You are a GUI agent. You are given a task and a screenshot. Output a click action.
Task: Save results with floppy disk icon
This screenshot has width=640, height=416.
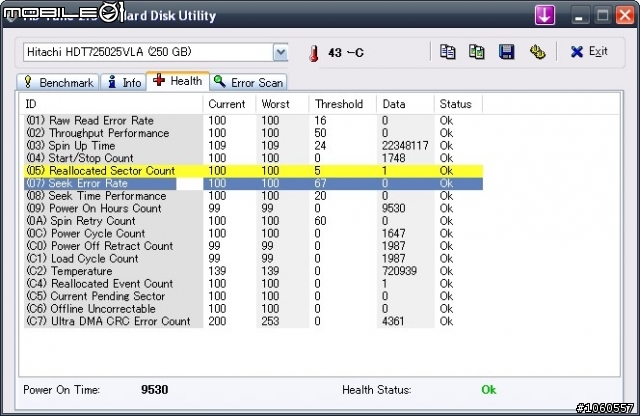coord(507,52)
